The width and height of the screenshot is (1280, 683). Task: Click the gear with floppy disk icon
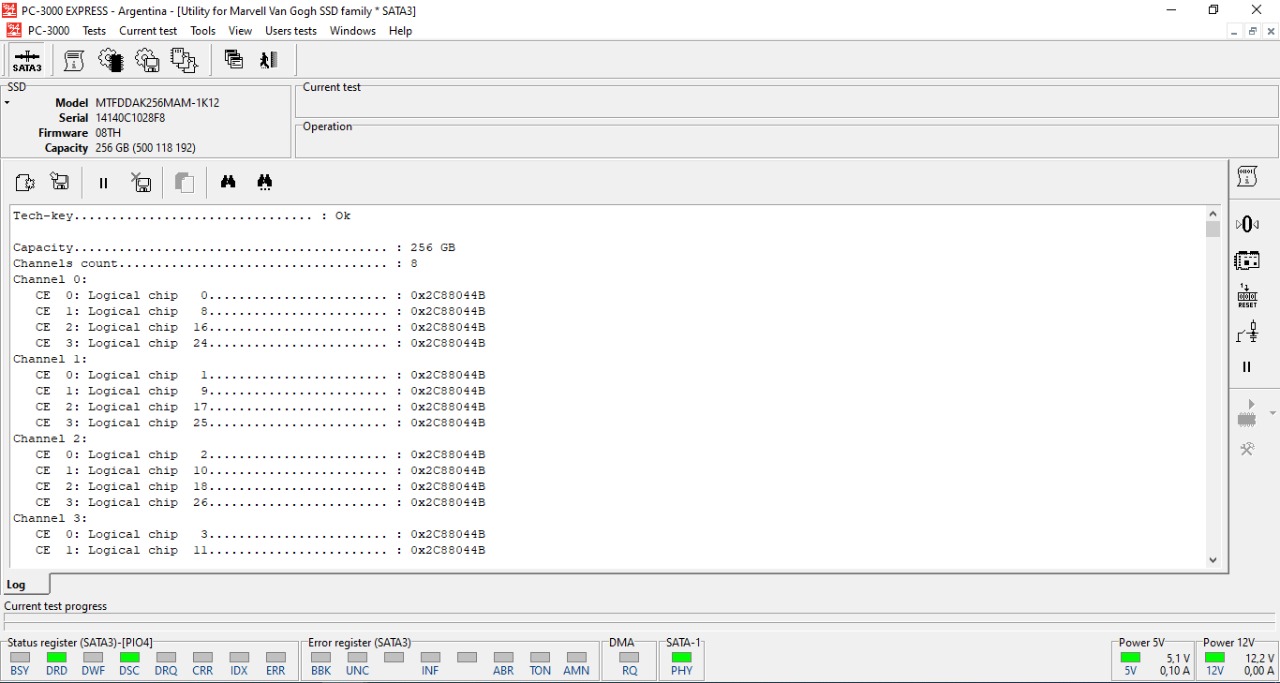click(x=147, y=60)
